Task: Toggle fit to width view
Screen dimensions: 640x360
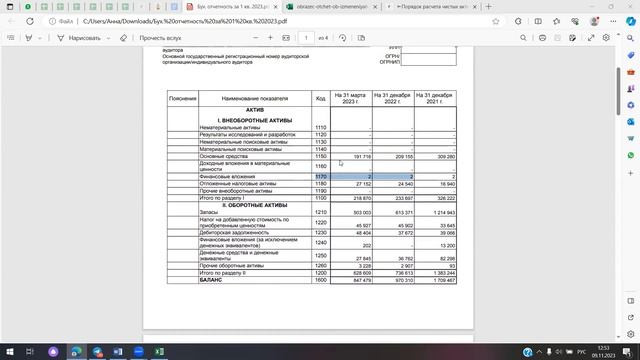Action: point(286,38)
